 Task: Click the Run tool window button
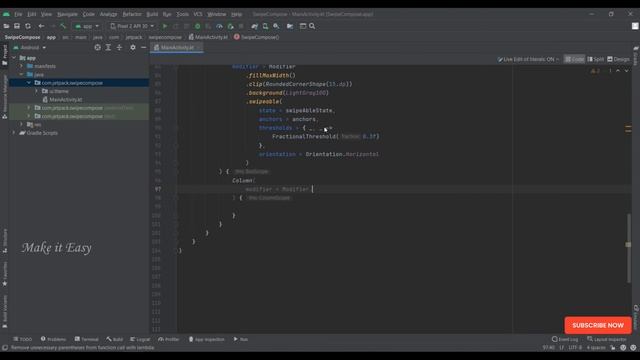(240, 339)
